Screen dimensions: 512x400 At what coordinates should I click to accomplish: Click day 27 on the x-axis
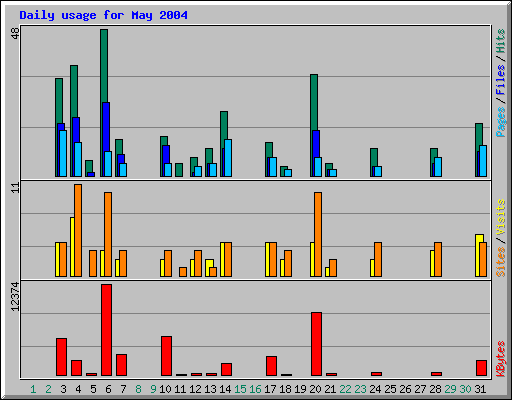point(420,389)
